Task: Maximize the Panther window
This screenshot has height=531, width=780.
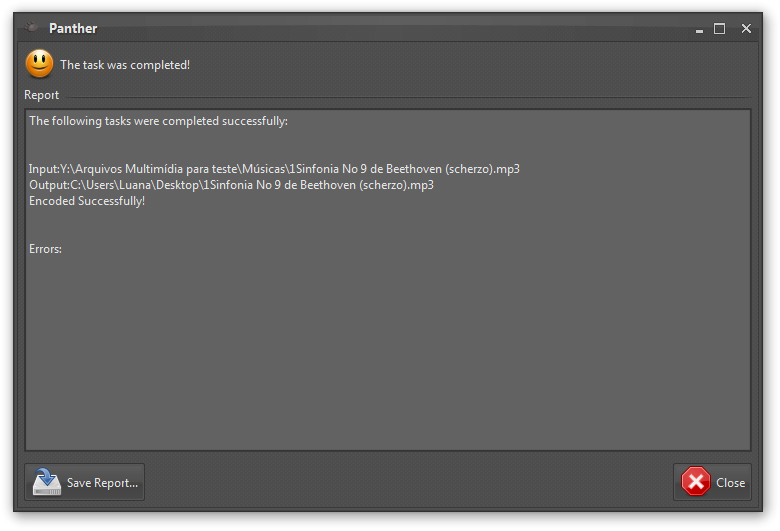Action: tap(719, 29)
